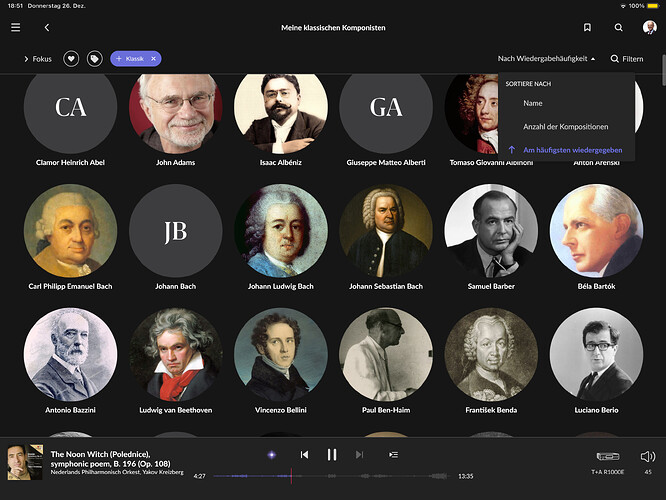This screenshot has height=500, width=666.
Task: Open the user profile avatar
Action: [x=649, y=27]
